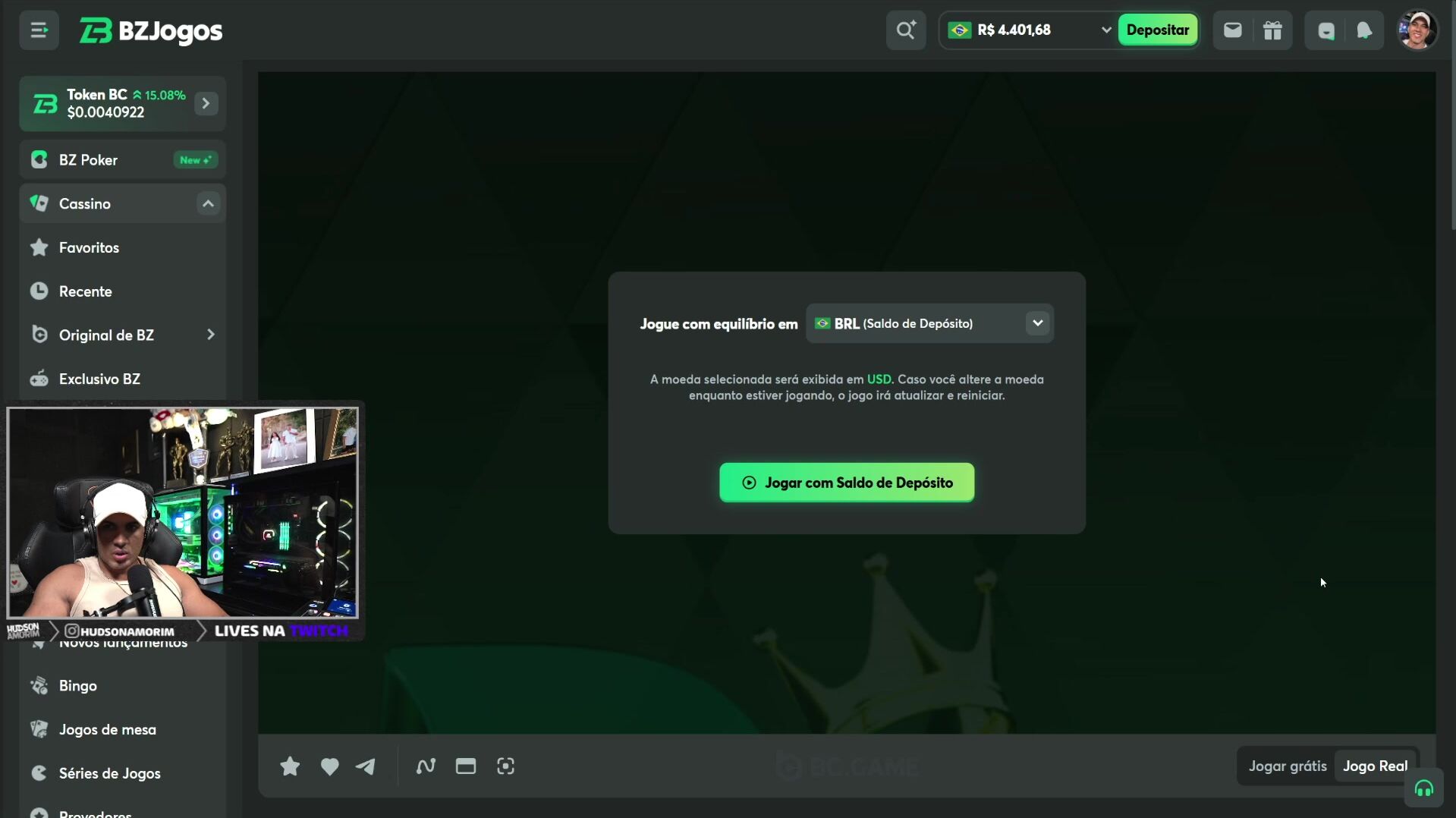Click the Token BC logo icon
The width and height of the screenshot is (1456, 818).
tap(46, 104)
